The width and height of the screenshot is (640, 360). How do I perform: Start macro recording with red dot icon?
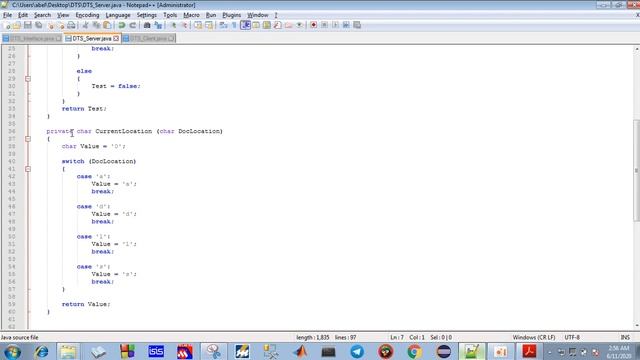313,25
